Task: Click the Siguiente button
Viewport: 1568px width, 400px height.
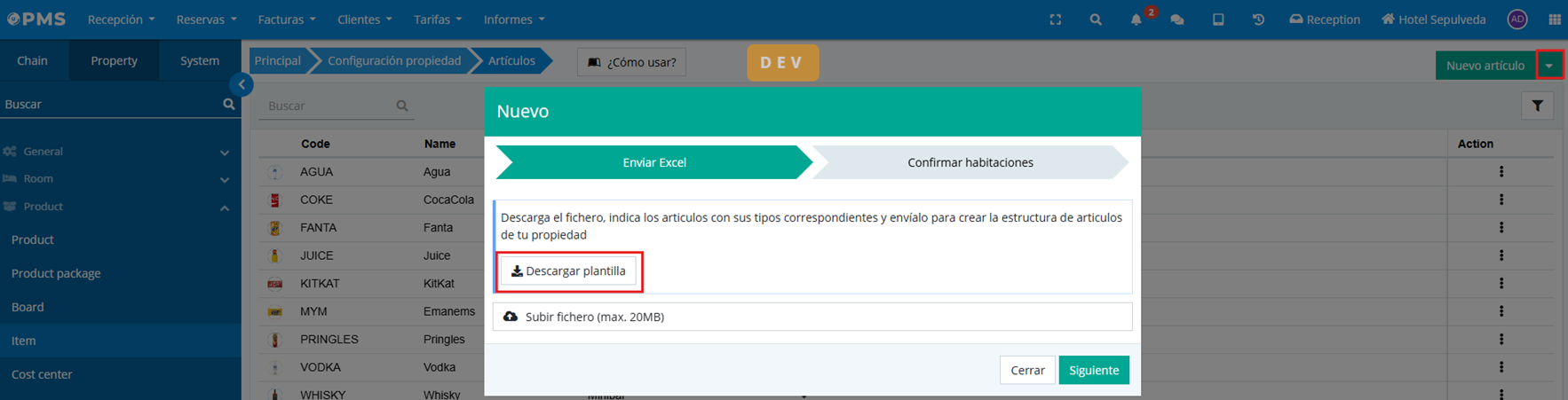Action: pyautogui.click(x=1093, y=370)
